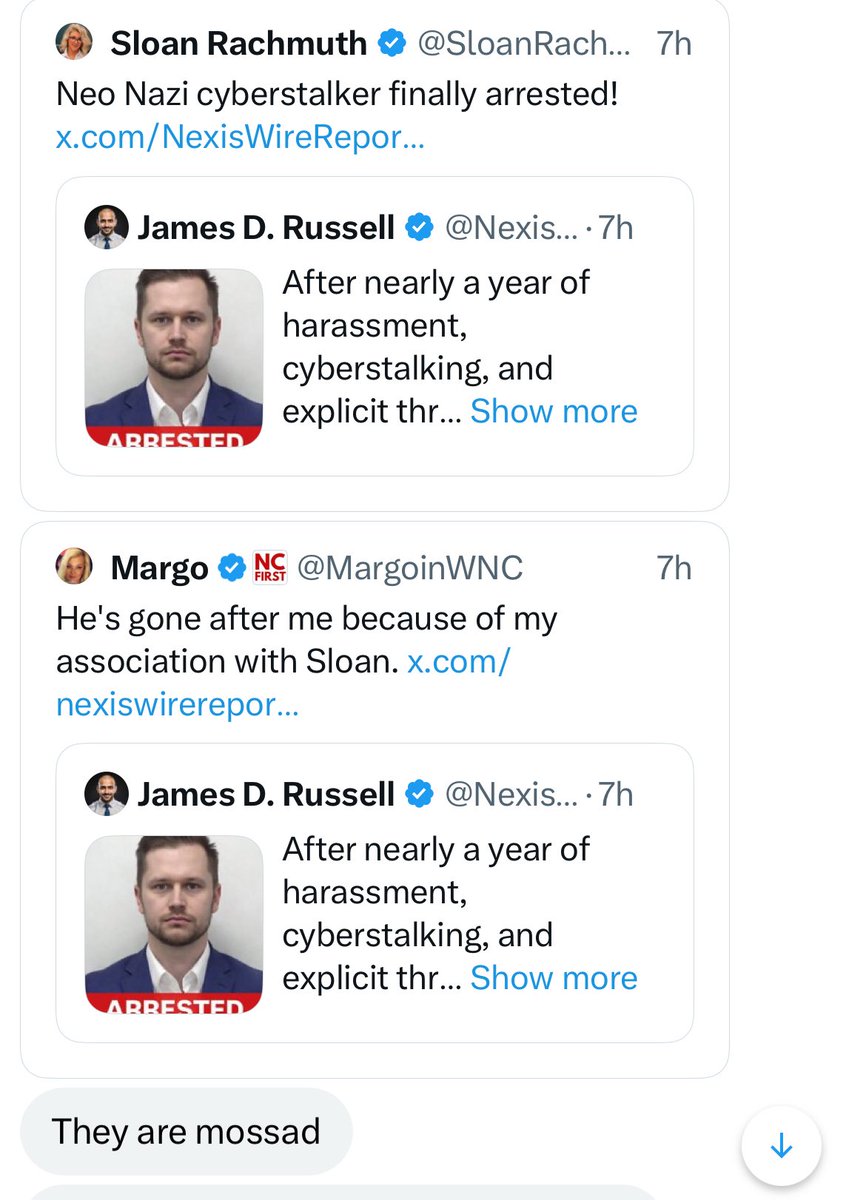Open James D. Russell avatar in Margo's post

[x=106, y=794]
